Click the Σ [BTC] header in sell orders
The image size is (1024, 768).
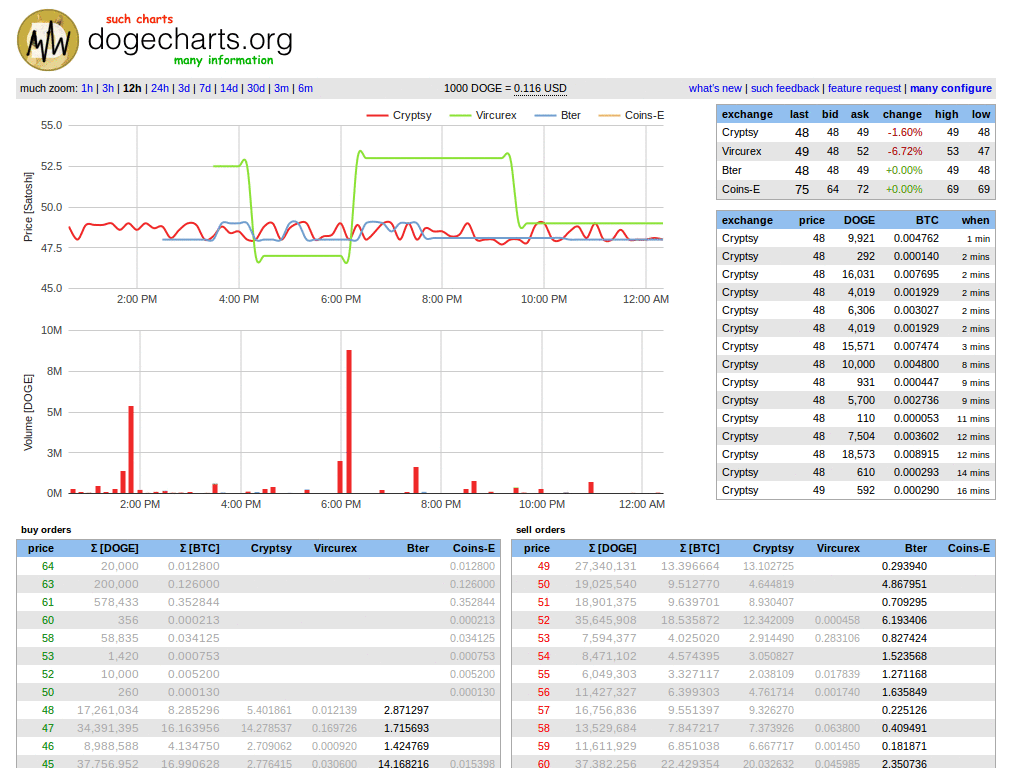[699, 549]
